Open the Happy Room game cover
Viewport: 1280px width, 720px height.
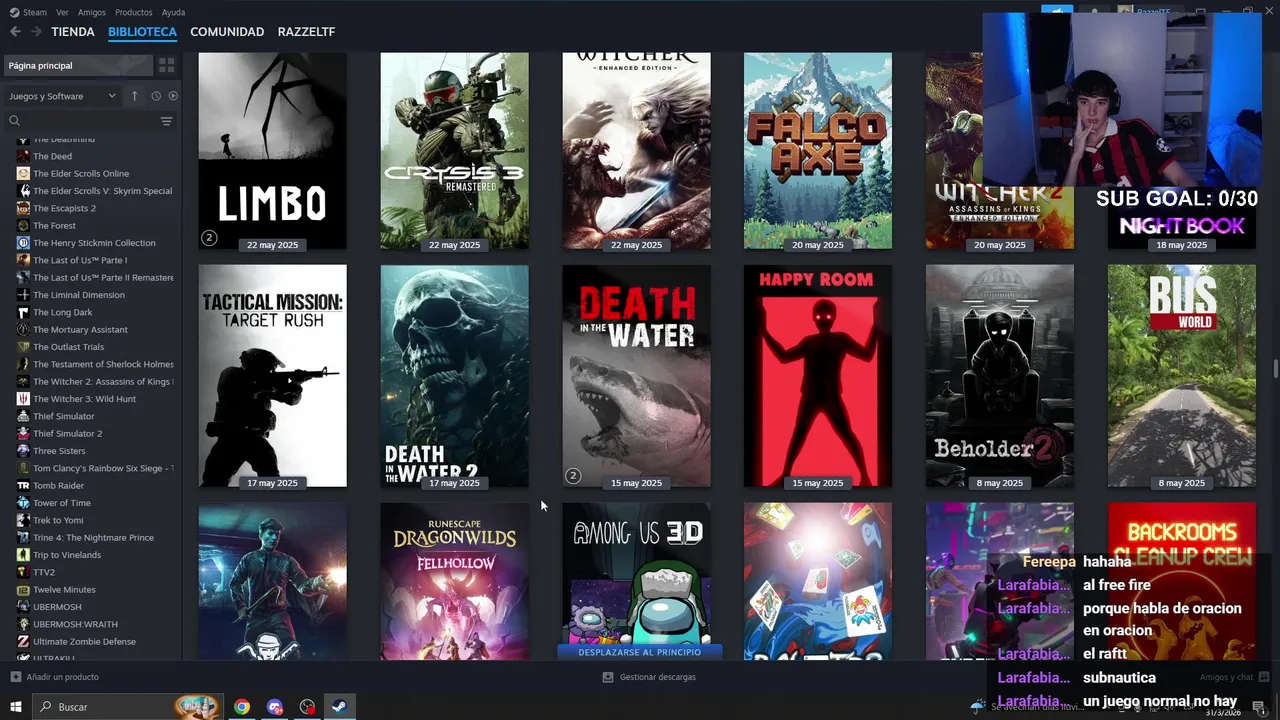[x=818, y=376]
